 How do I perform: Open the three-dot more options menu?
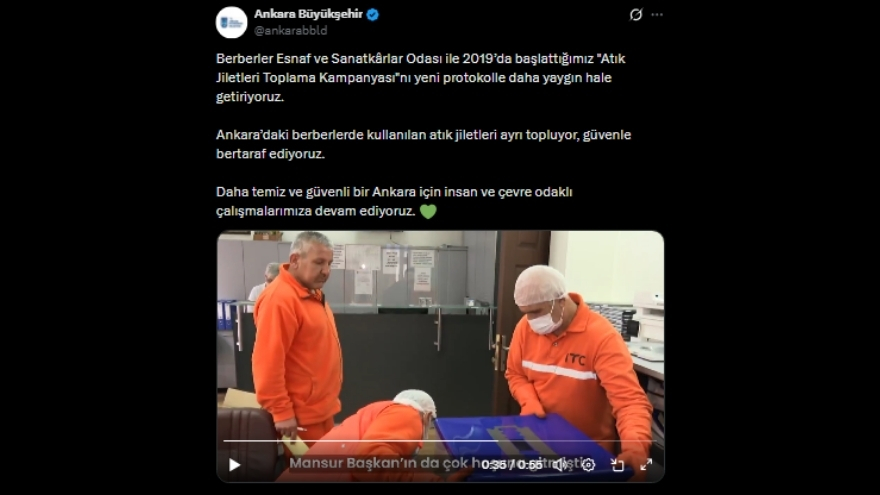(x=657, y=15)
